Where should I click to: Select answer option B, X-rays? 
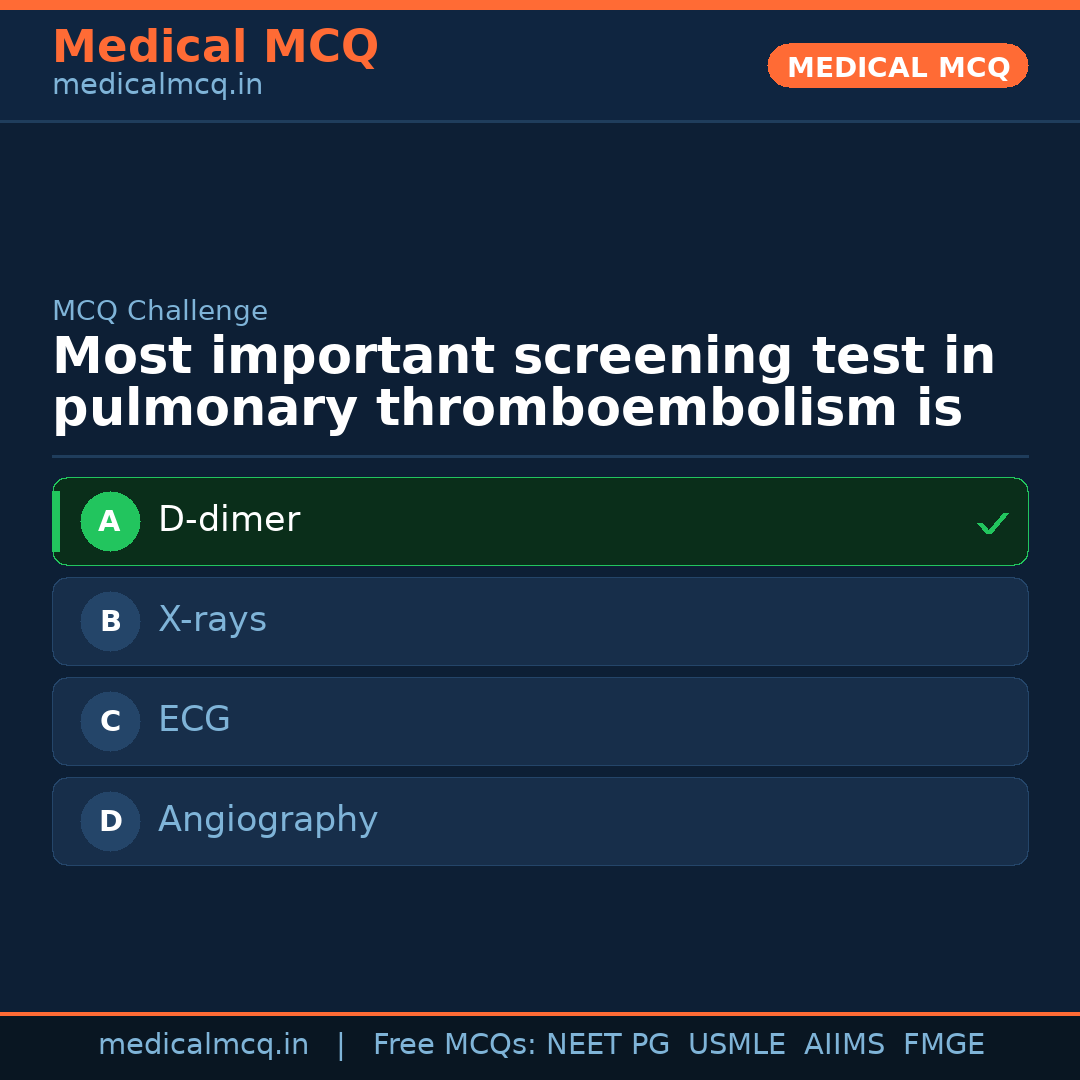click(540, 621)
